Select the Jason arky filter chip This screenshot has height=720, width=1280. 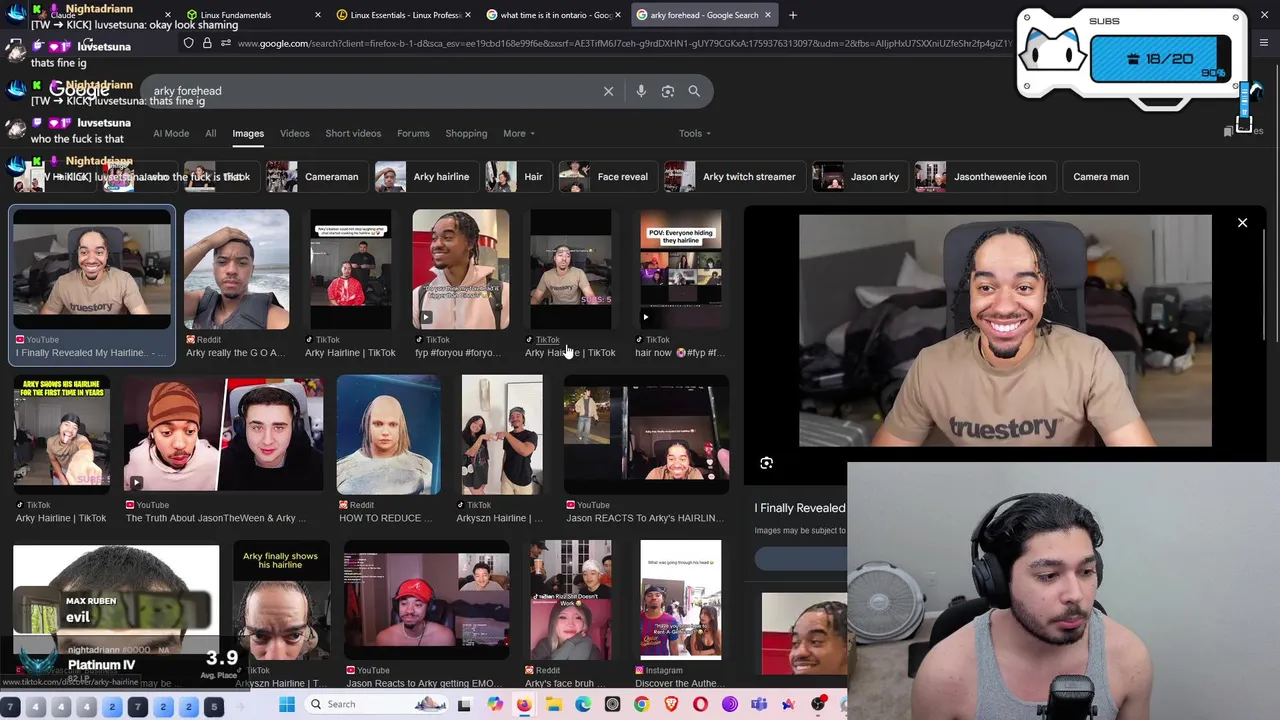858,177
